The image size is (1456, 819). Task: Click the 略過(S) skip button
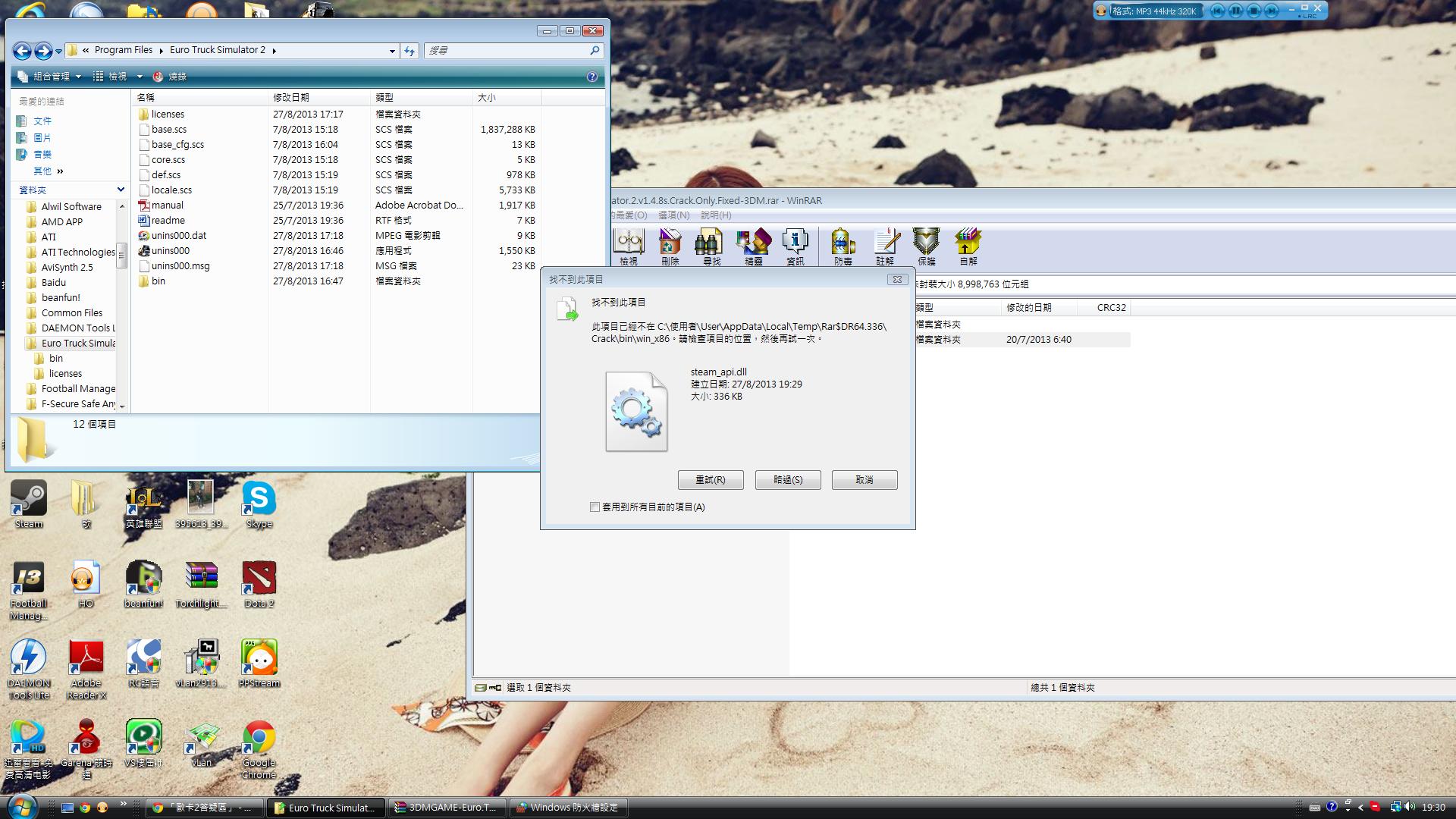pyautogui.click(x=788, y=480)
